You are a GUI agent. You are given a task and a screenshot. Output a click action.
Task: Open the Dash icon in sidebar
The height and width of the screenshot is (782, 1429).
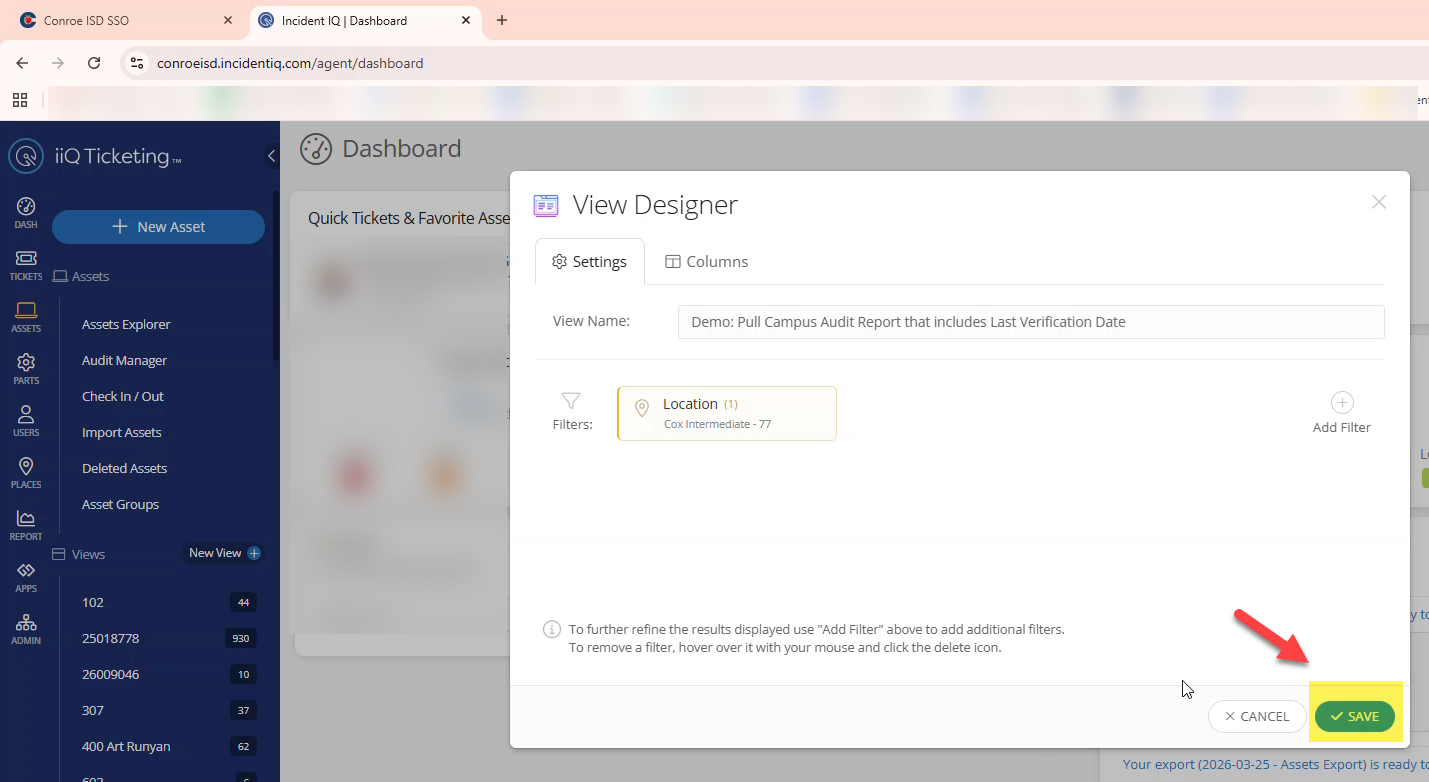[26, 207]
